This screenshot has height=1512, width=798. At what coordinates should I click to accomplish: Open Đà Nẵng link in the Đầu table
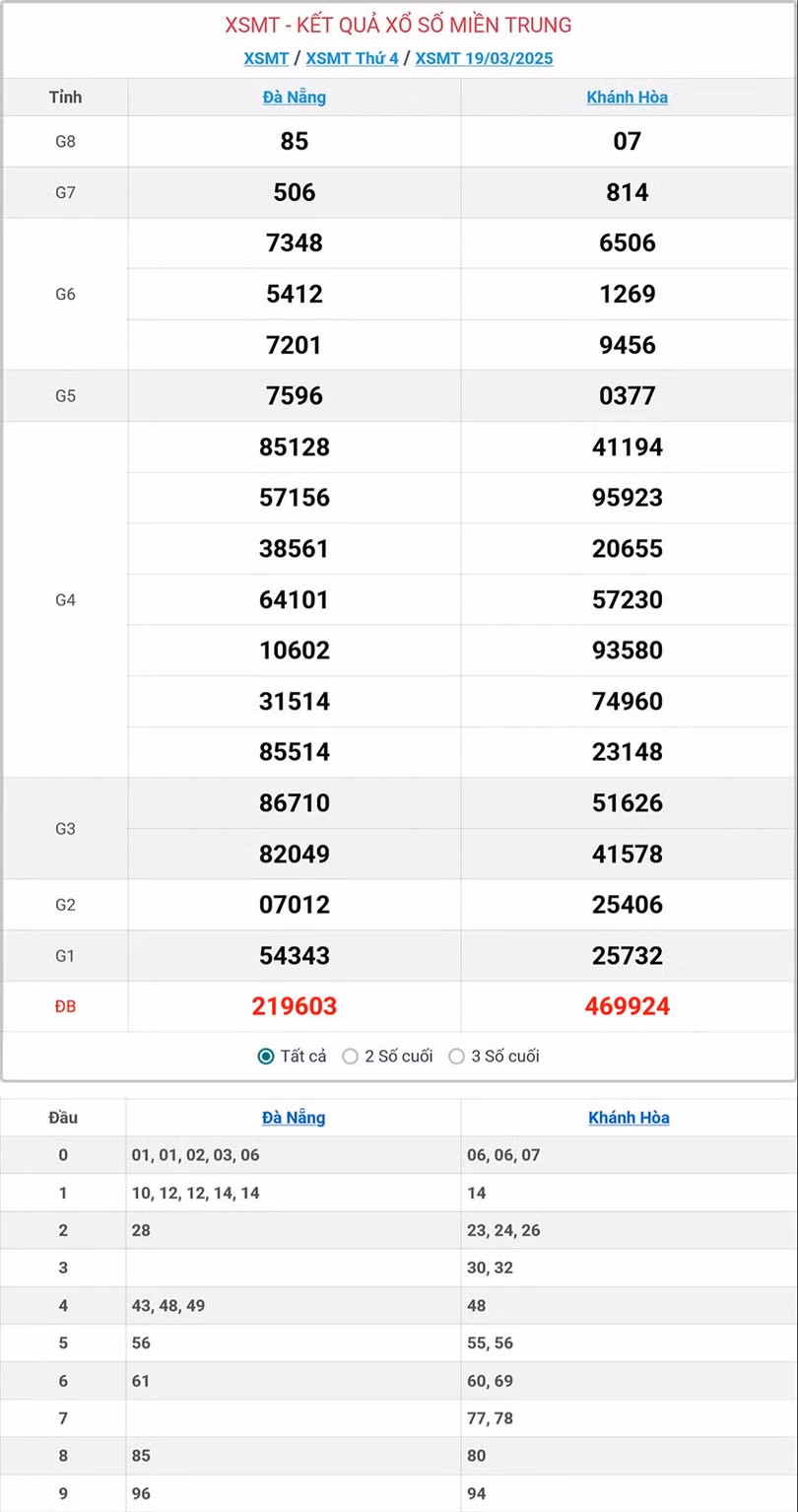[x=294, y=1118]
